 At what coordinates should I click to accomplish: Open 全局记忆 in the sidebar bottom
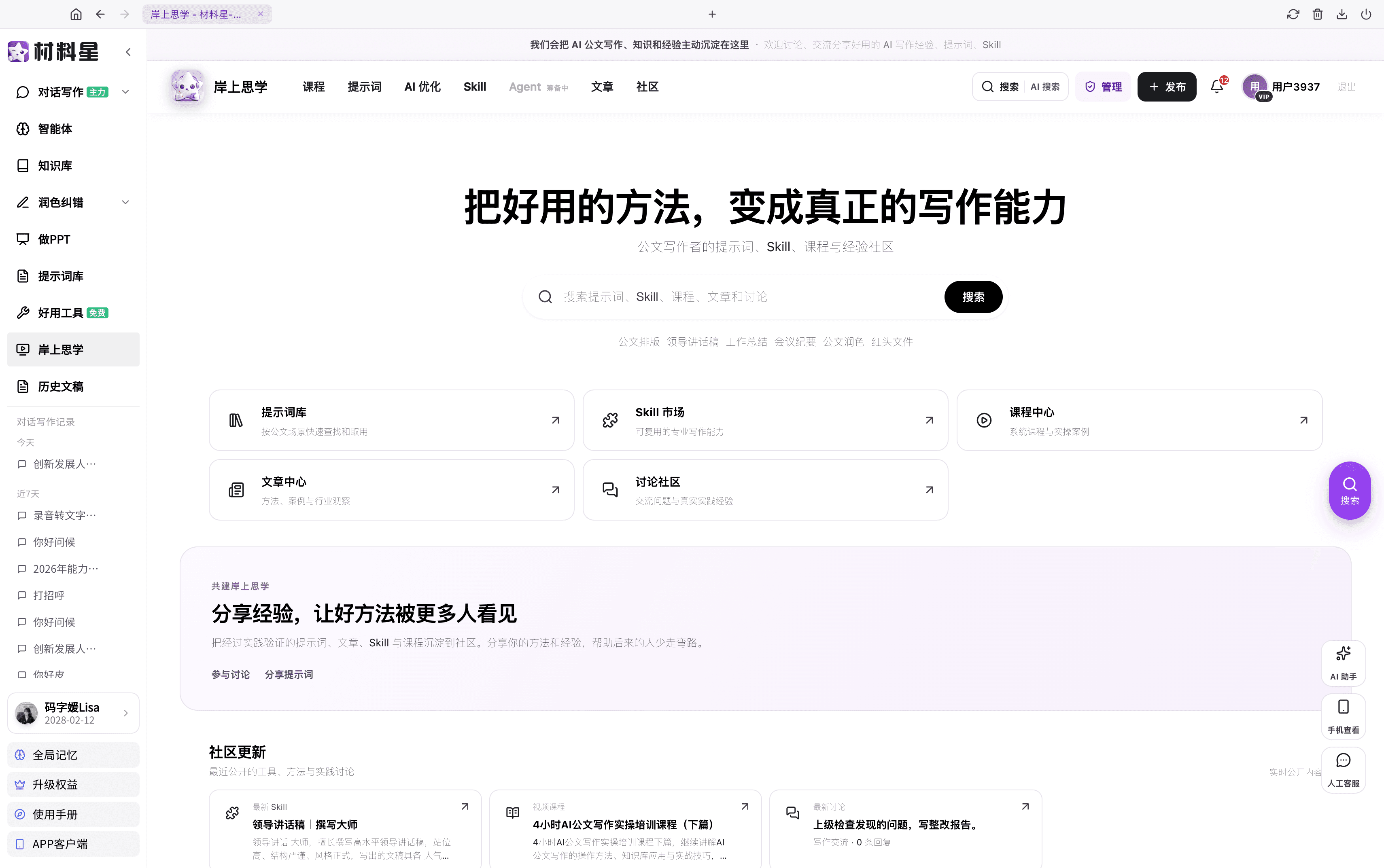[x=74, y=755]
